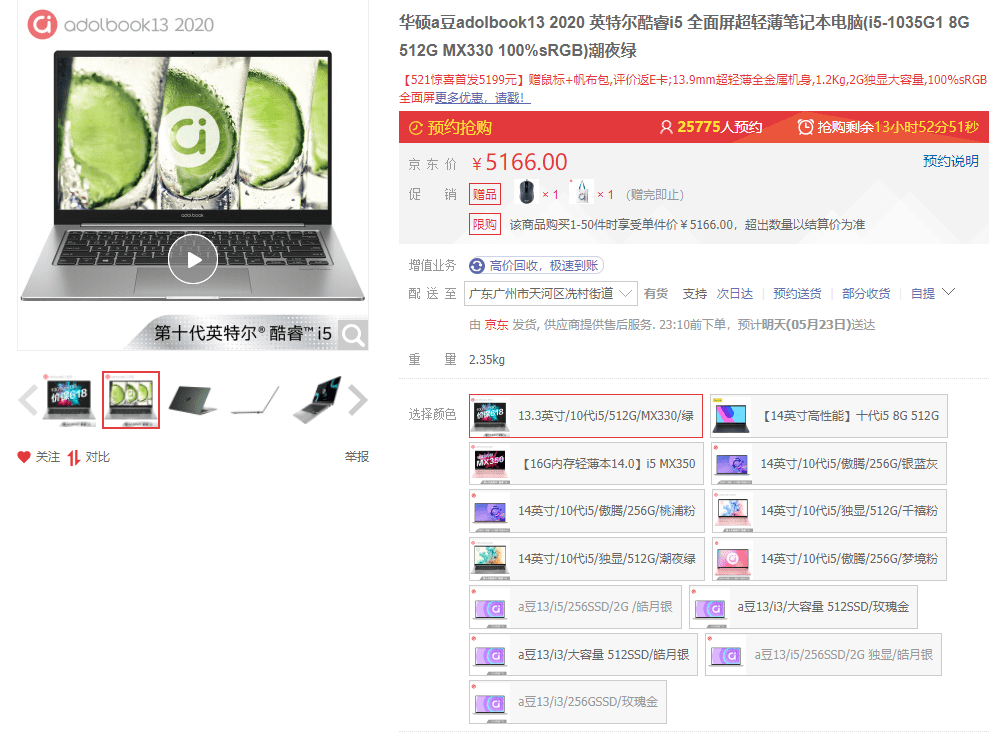The image size is (994, 739).
Task: Favorite the product with the heart 关注 icon
Action: click(22, 455)
